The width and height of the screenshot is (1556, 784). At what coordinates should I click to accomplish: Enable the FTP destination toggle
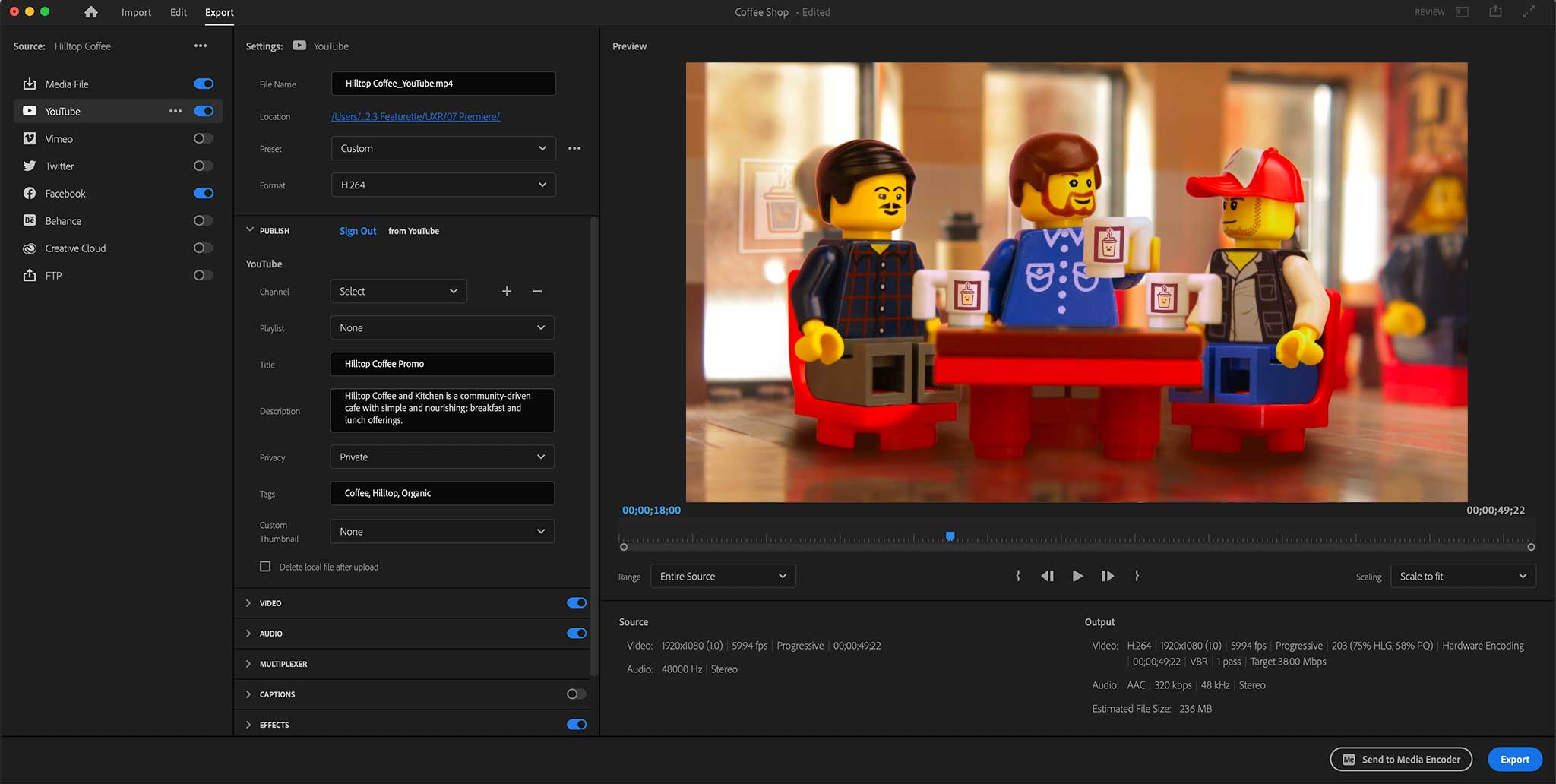pos(204,275)
